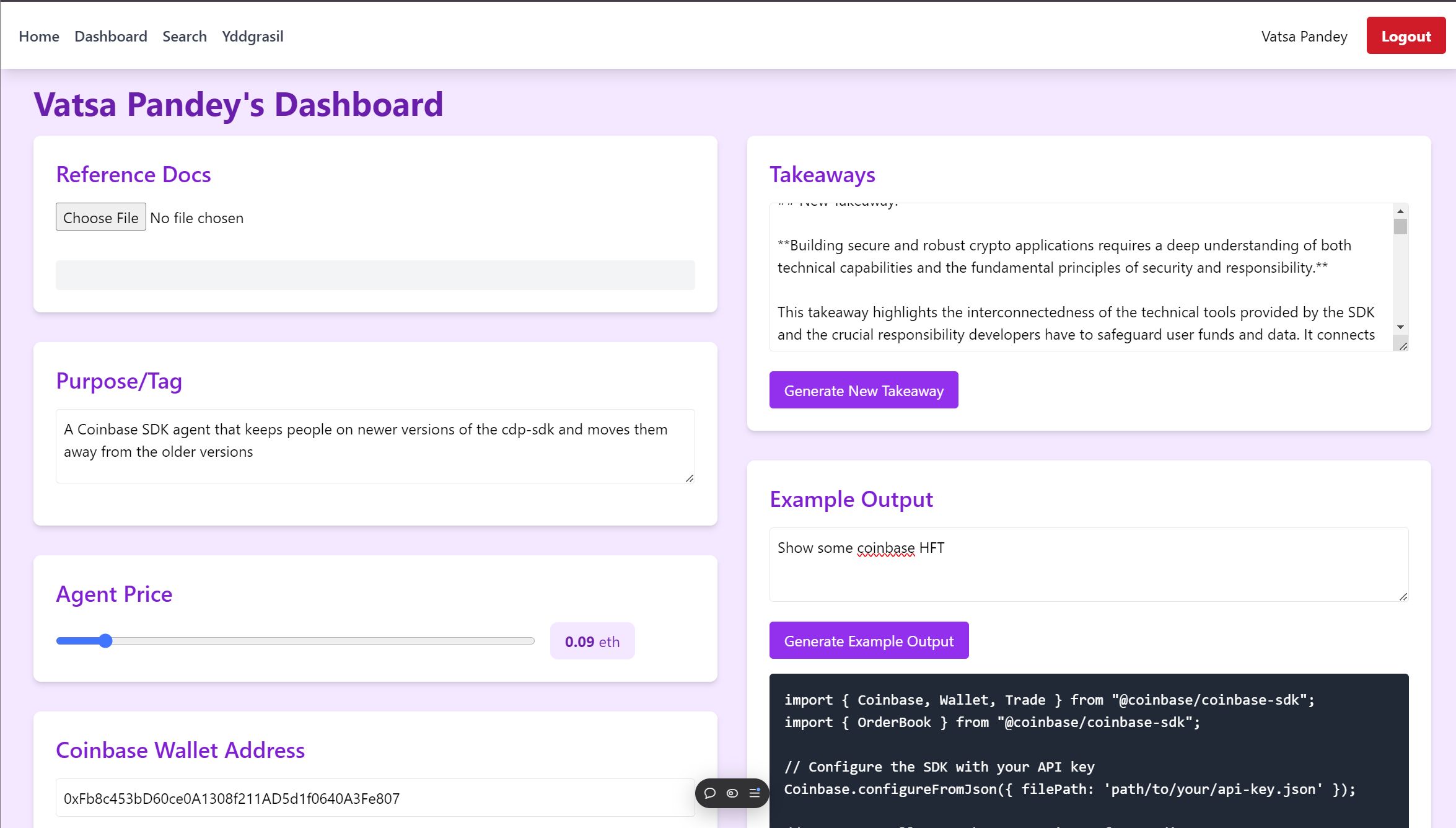
Task: Click the misspelled word 'coinbase' in prompt
Action: click(x=885, y=548)
